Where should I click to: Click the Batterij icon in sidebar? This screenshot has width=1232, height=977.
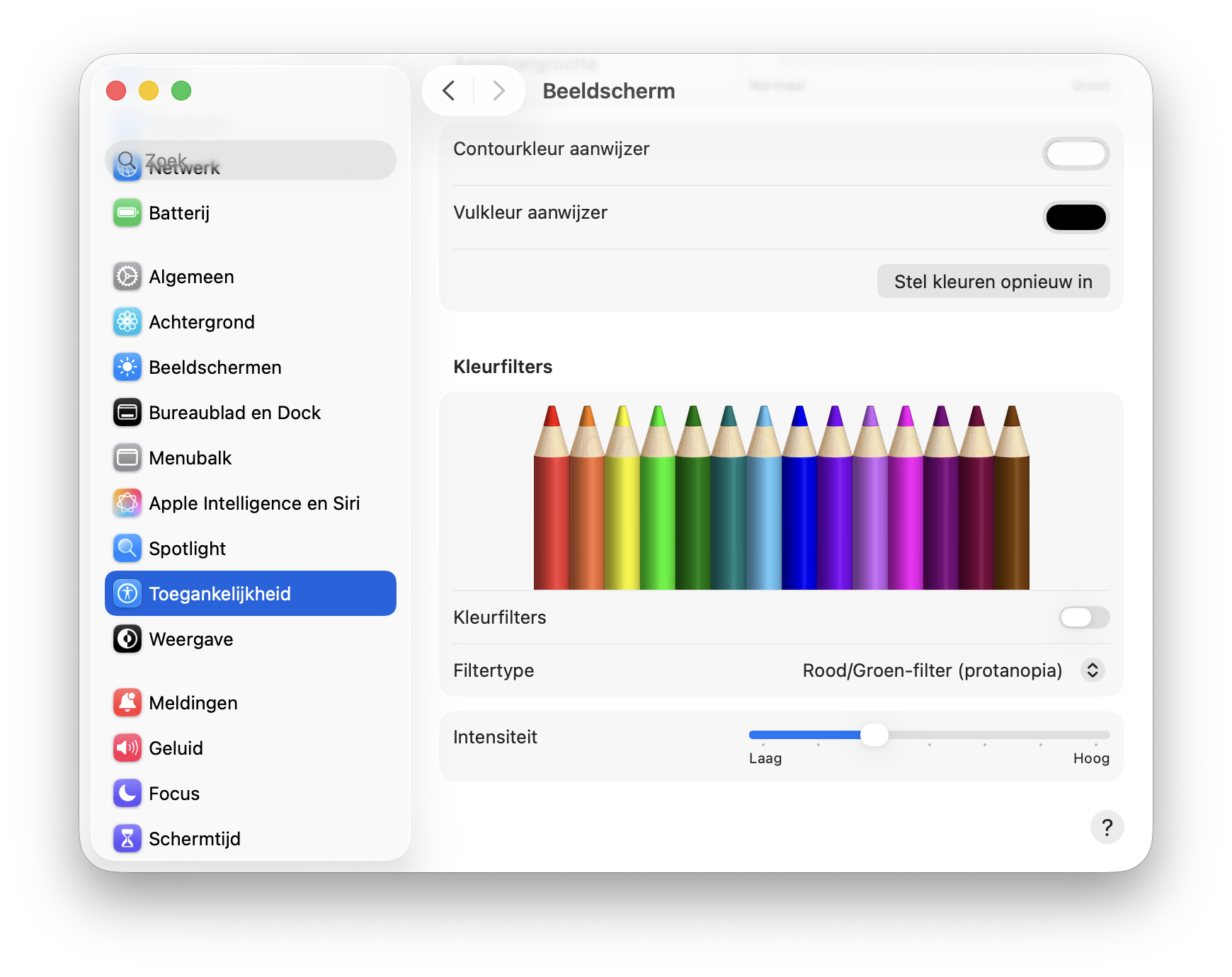coord(127,213)
